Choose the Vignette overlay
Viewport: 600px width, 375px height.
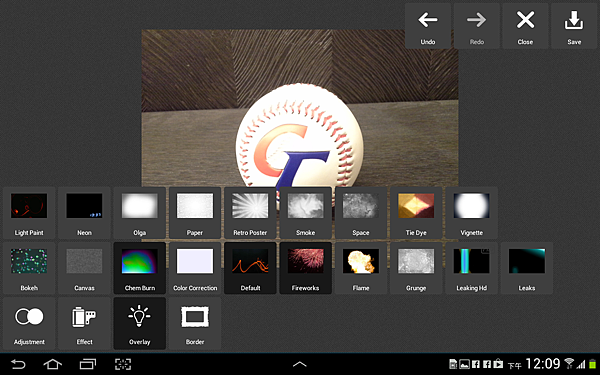[x=471, y=213]
